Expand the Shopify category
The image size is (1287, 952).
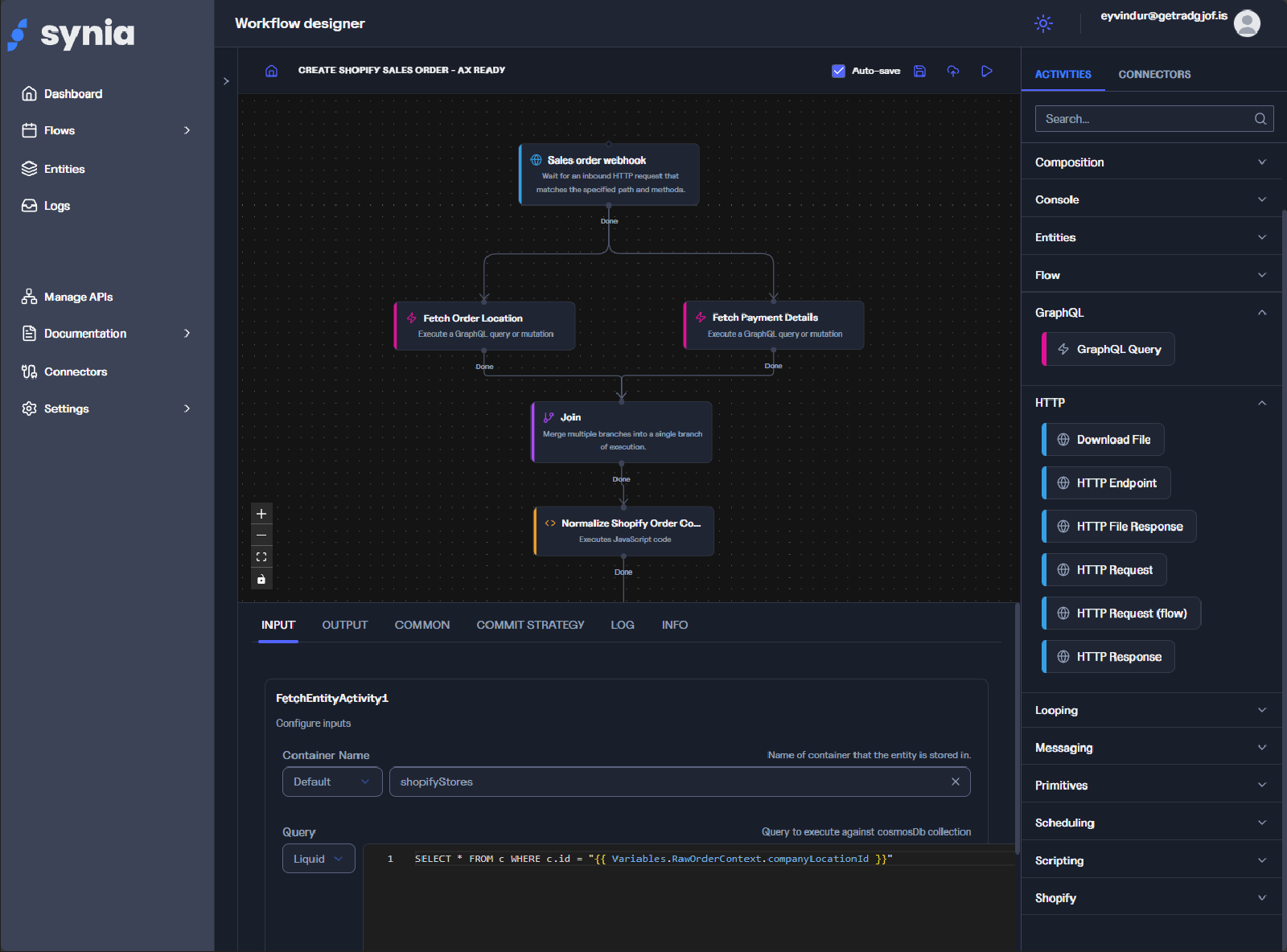(1151, 898)
